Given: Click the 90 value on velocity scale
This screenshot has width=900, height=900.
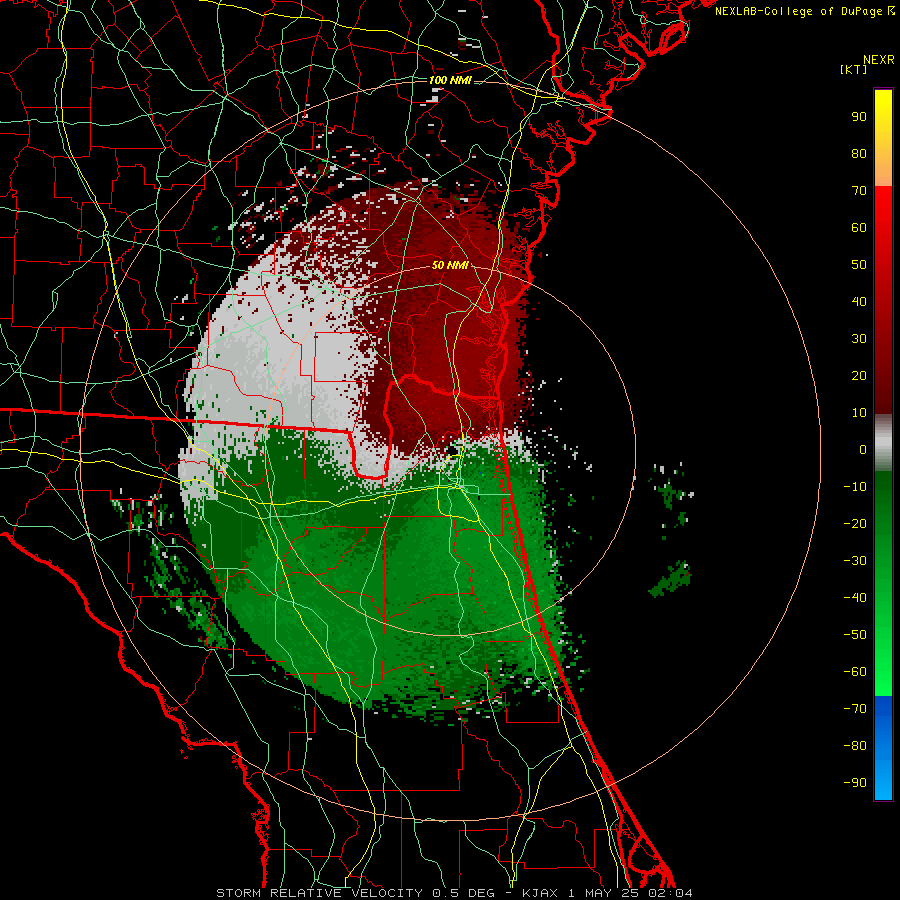Looking at the screenshot, I should (859, 117).
